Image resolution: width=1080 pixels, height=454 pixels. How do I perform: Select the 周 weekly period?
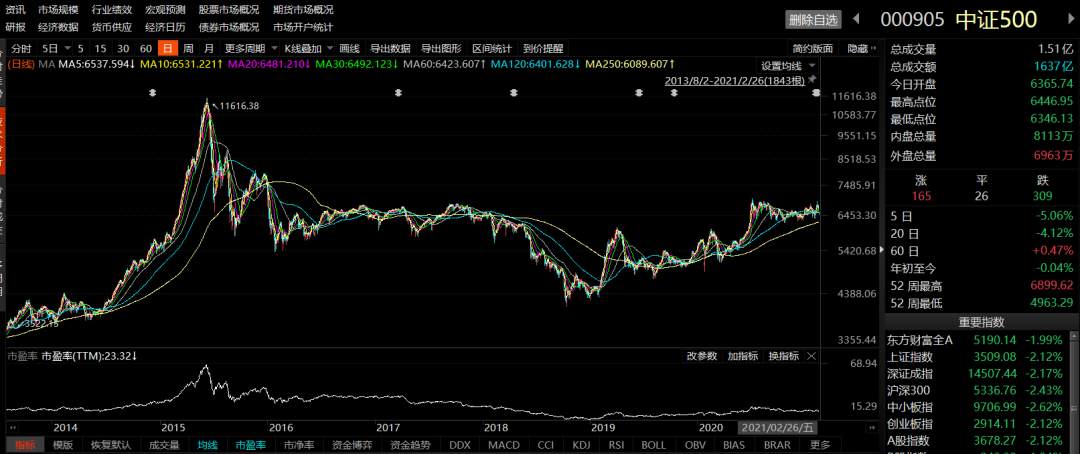click(x=188, y=49)
